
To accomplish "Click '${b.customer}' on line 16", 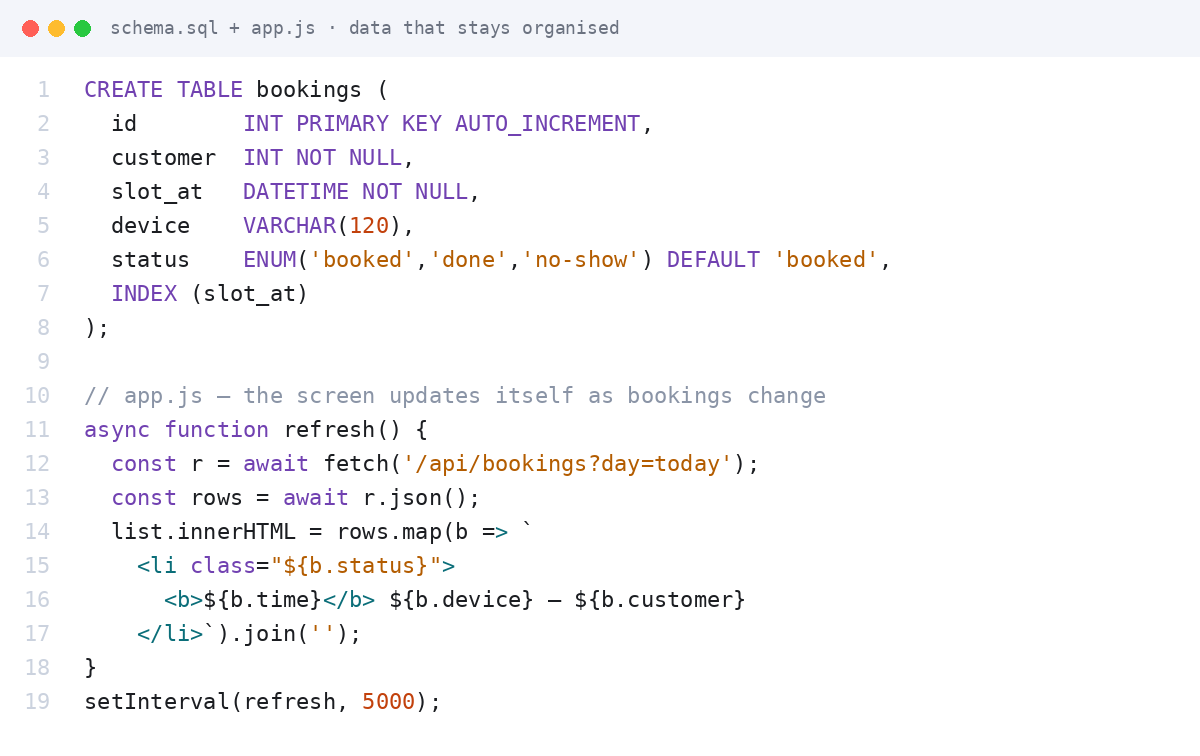I will pyautogui.click(x=660, y=600).
